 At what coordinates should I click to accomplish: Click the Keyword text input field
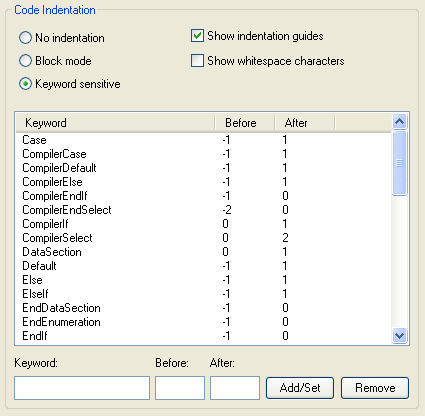tap(82, 388)
